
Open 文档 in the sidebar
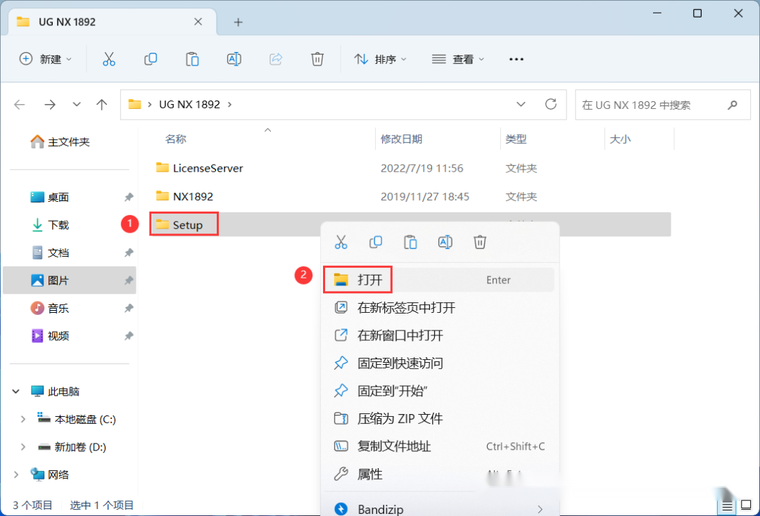50,252
